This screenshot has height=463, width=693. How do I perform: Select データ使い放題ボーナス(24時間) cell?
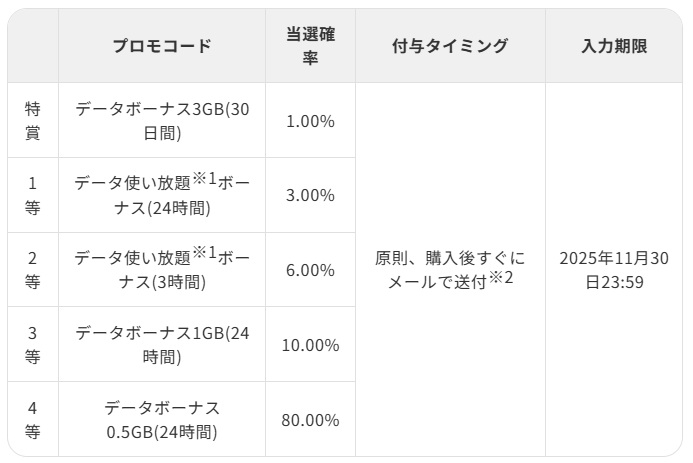(x=162, y=195)
